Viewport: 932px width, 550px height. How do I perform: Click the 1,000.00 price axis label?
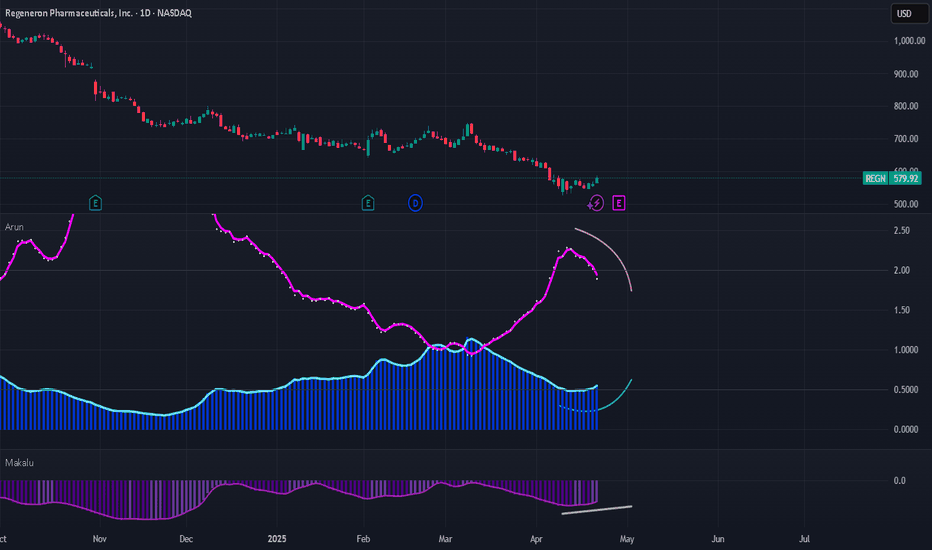(909, 41)
